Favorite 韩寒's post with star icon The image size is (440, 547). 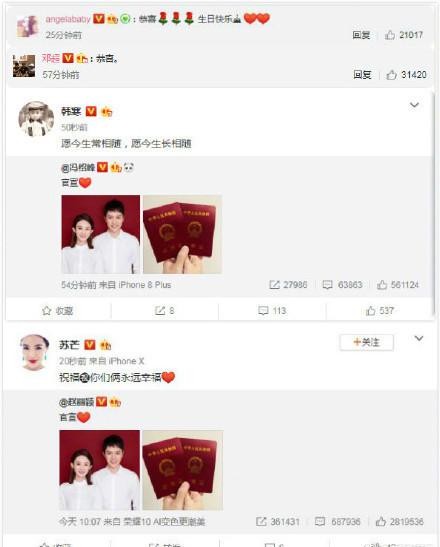tap(58, 310)
